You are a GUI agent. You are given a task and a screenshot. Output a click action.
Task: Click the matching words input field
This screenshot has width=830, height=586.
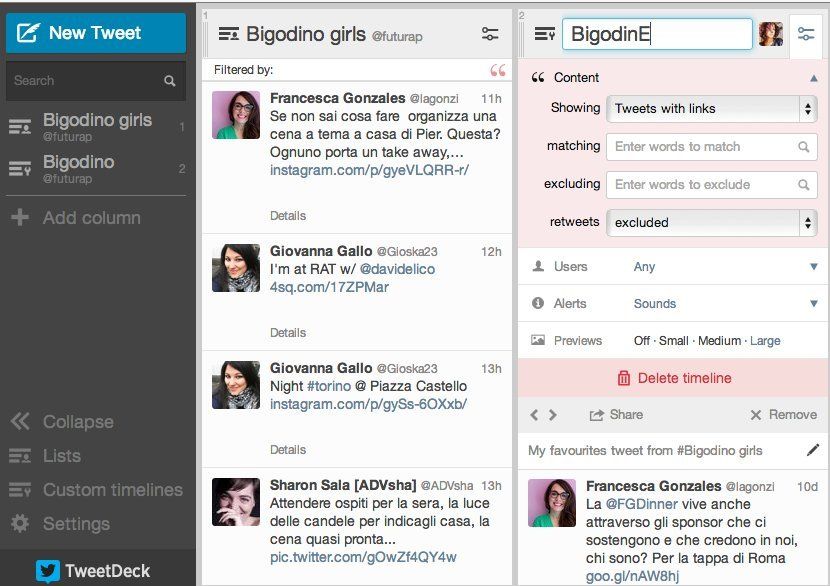[x=711, y=147]
